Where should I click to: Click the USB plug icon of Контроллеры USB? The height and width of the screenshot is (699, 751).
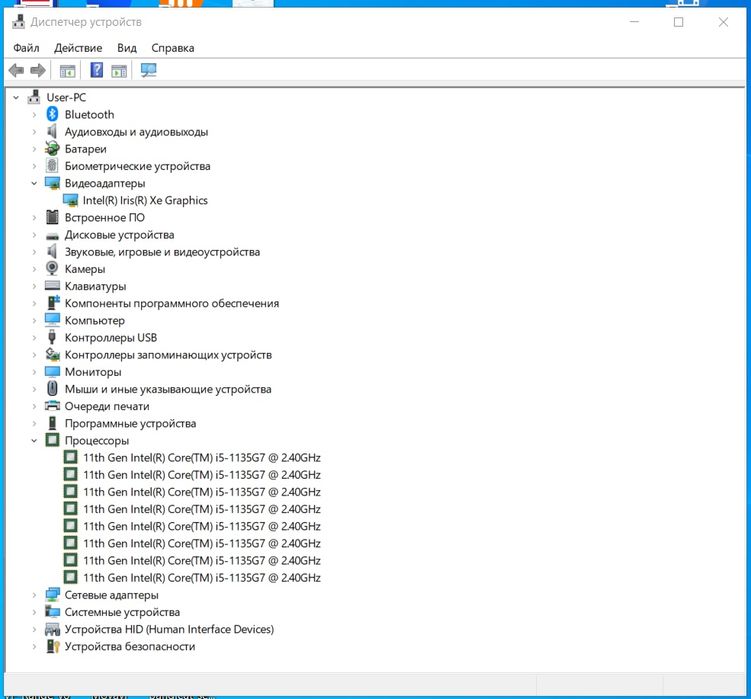coord(52,337)
